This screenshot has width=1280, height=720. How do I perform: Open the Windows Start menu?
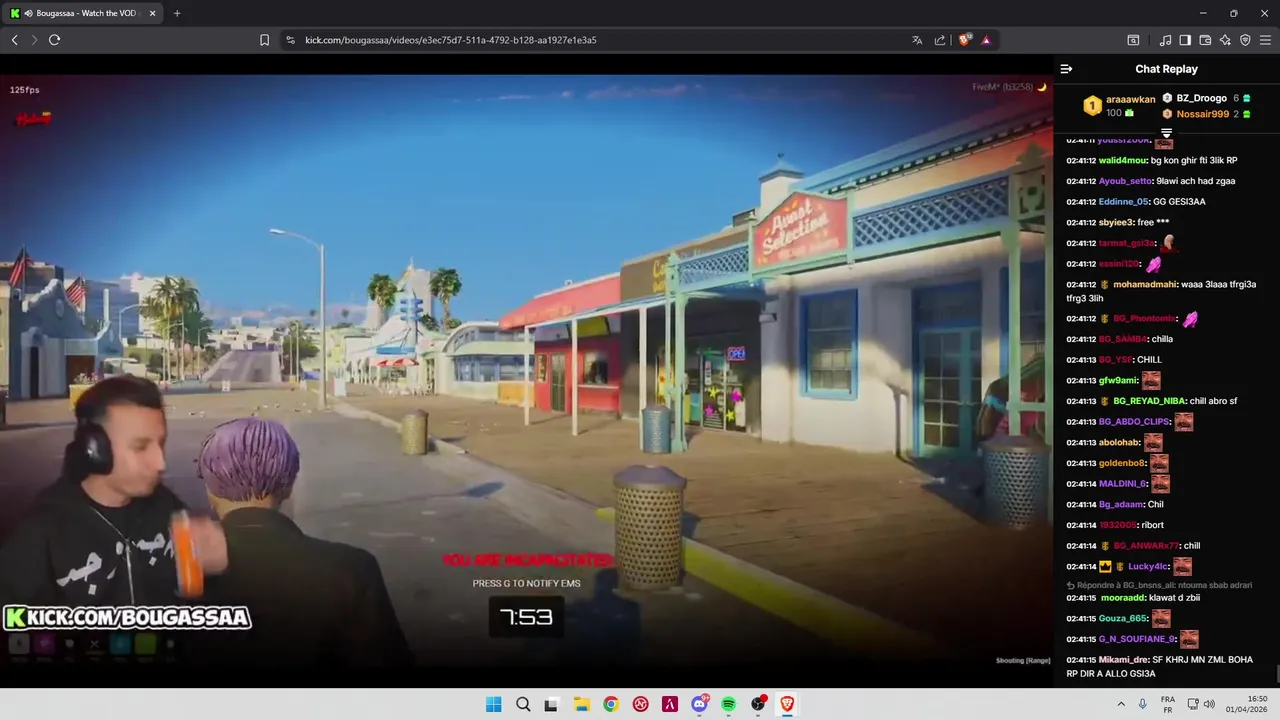pos(493,704)
